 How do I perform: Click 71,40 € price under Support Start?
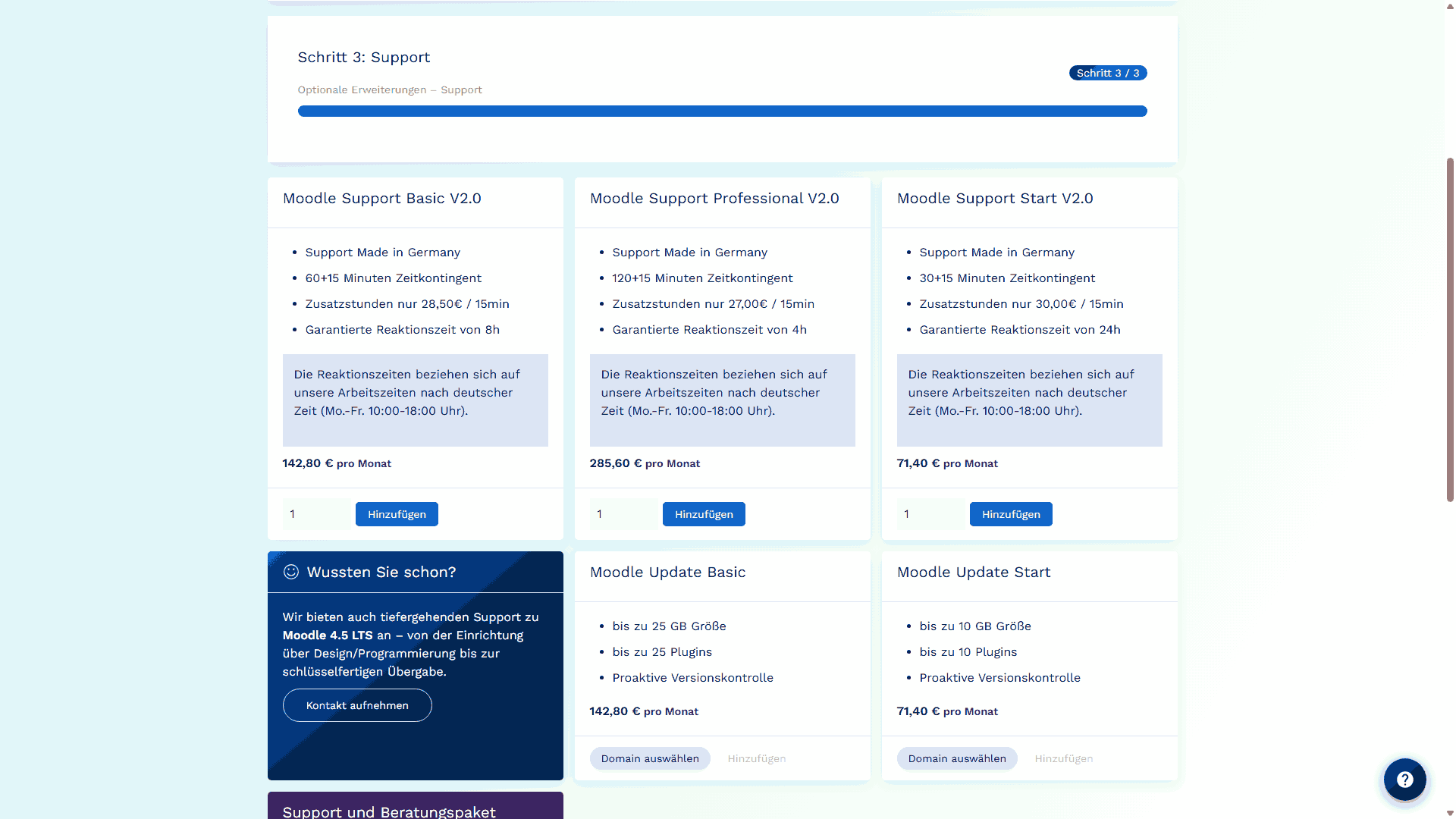[x=947, y=463]
